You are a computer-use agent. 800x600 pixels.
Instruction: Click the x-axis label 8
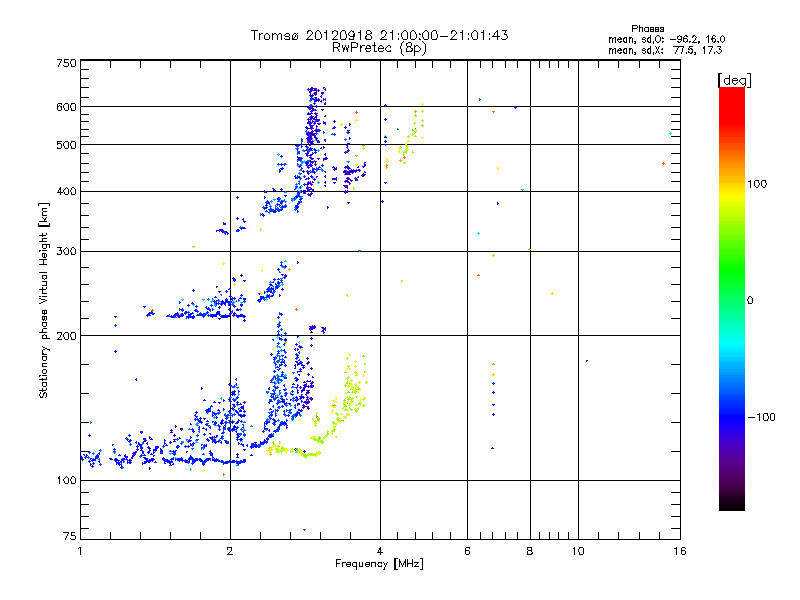(530, 551)
